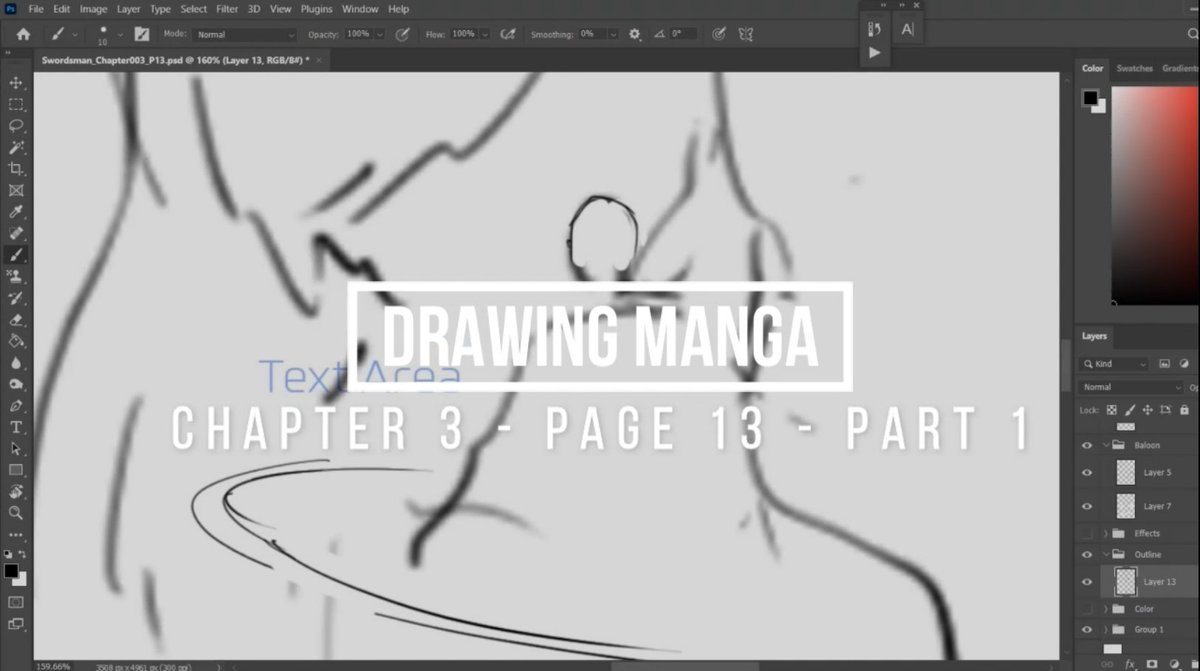Image resolution: width=1200 pixels, height=671 pixels.
Task: Expand Group 1
Action: pos(1106,629)
